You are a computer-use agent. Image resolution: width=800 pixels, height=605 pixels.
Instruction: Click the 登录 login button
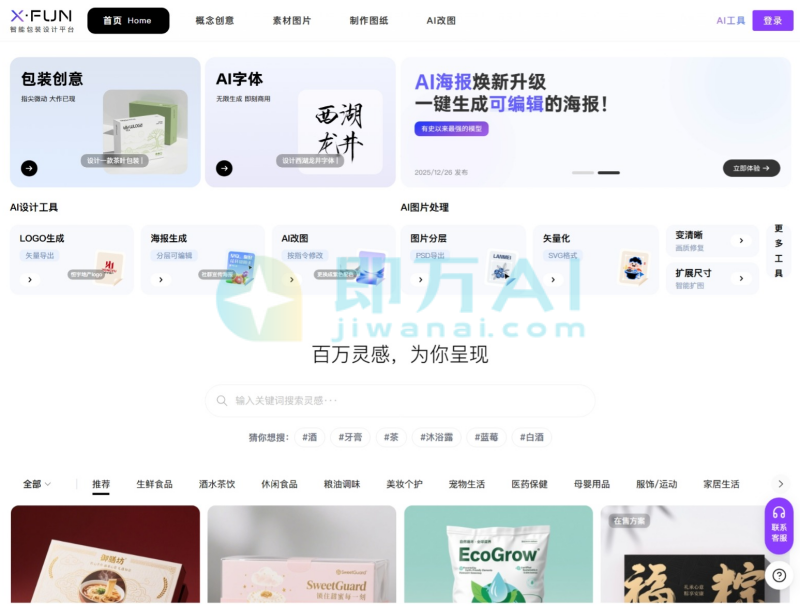coord(772,20)
